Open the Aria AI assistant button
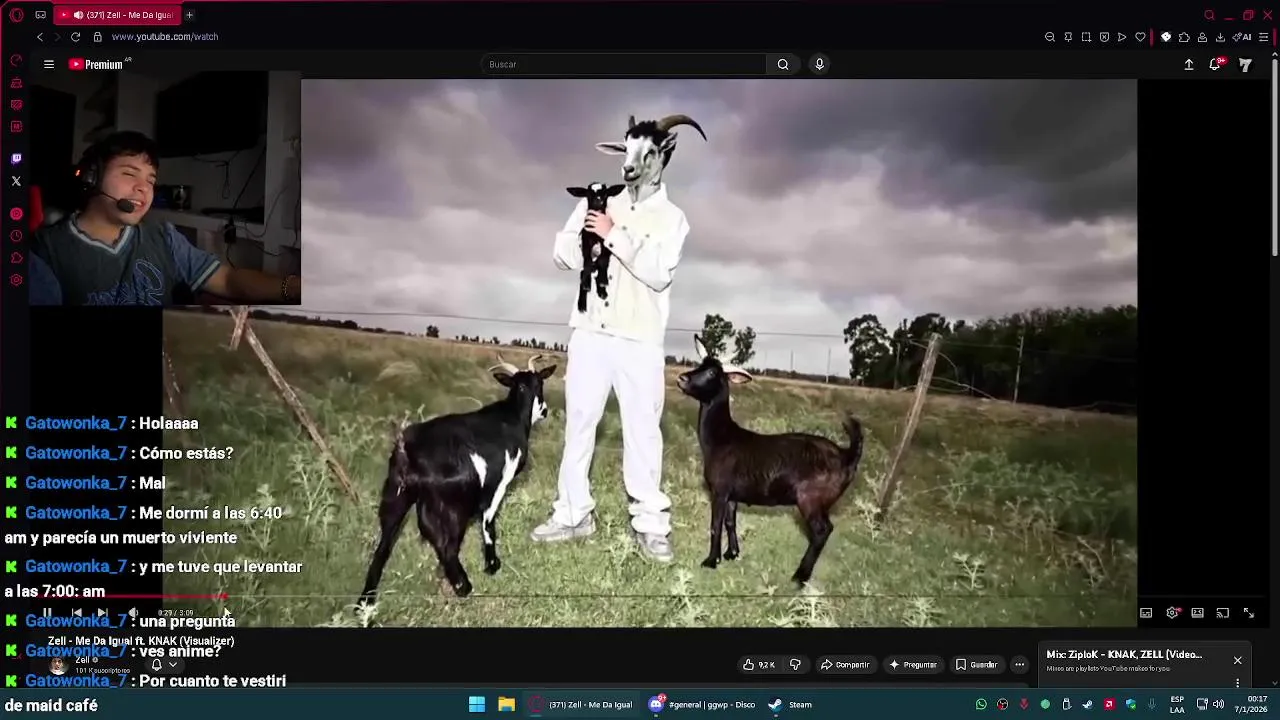 coord(1243,37)
